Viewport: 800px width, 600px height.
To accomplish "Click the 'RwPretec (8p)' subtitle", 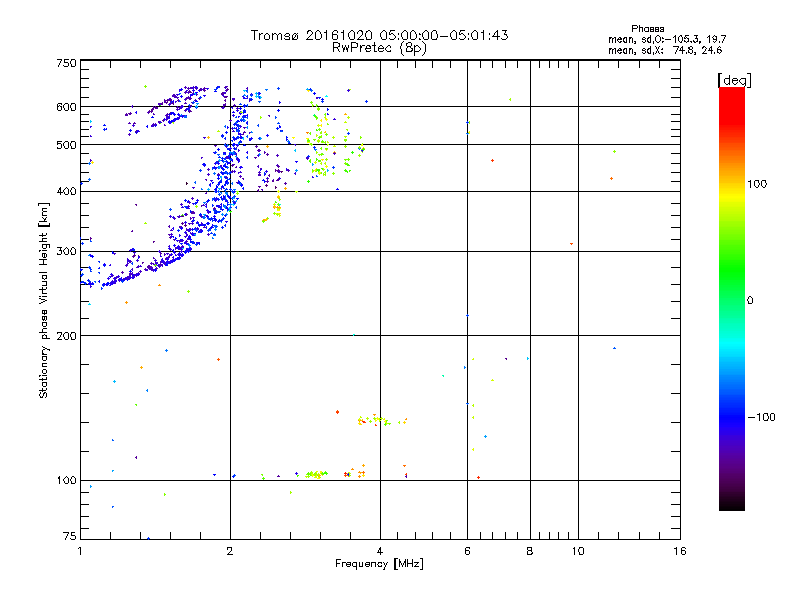I will tap(379, 48).
